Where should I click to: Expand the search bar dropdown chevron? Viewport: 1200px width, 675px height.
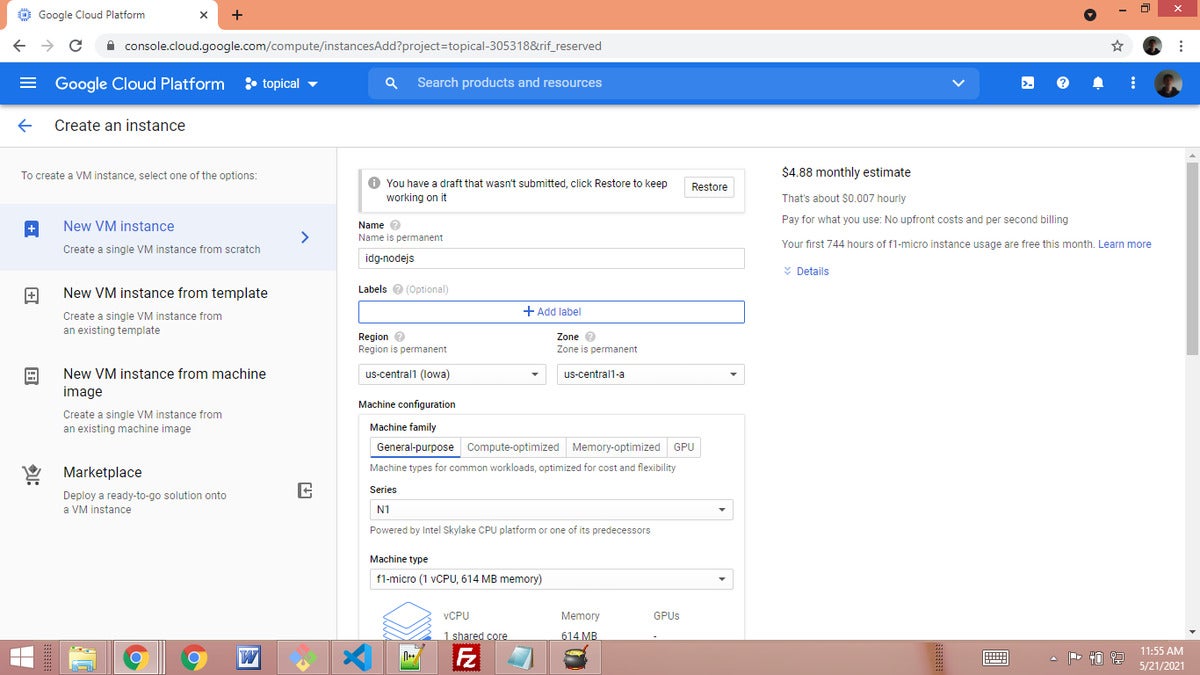point(959,83)
